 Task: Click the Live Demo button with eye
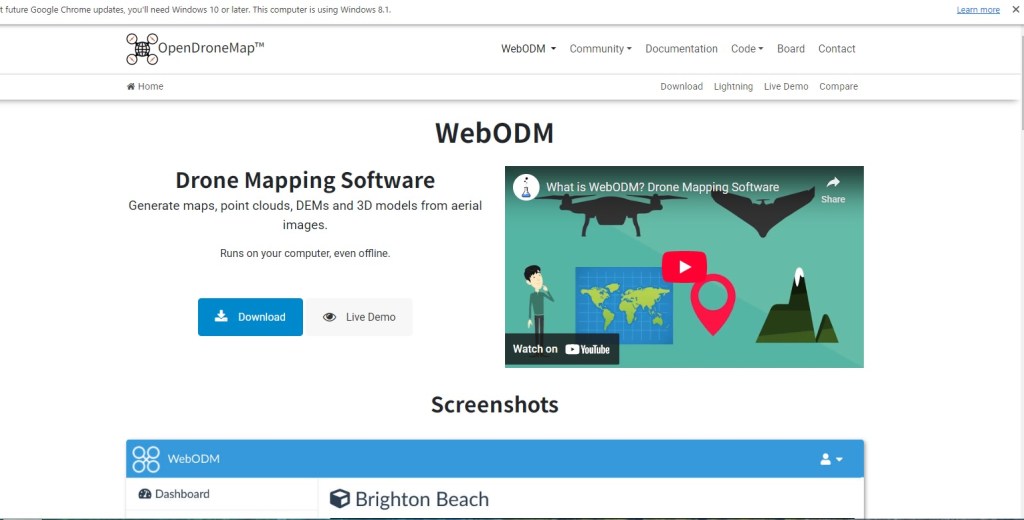[x=359, y=317]
